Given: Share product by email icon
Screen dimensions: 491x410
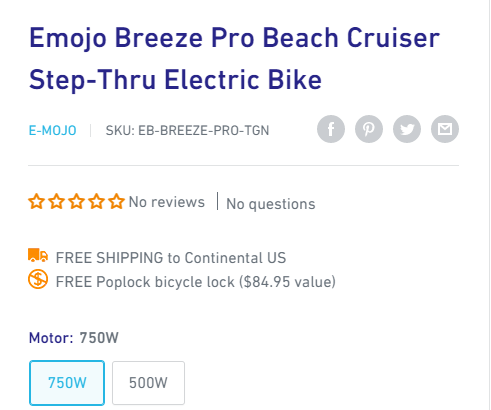Looking at the screenshot, I should [445, 129].
